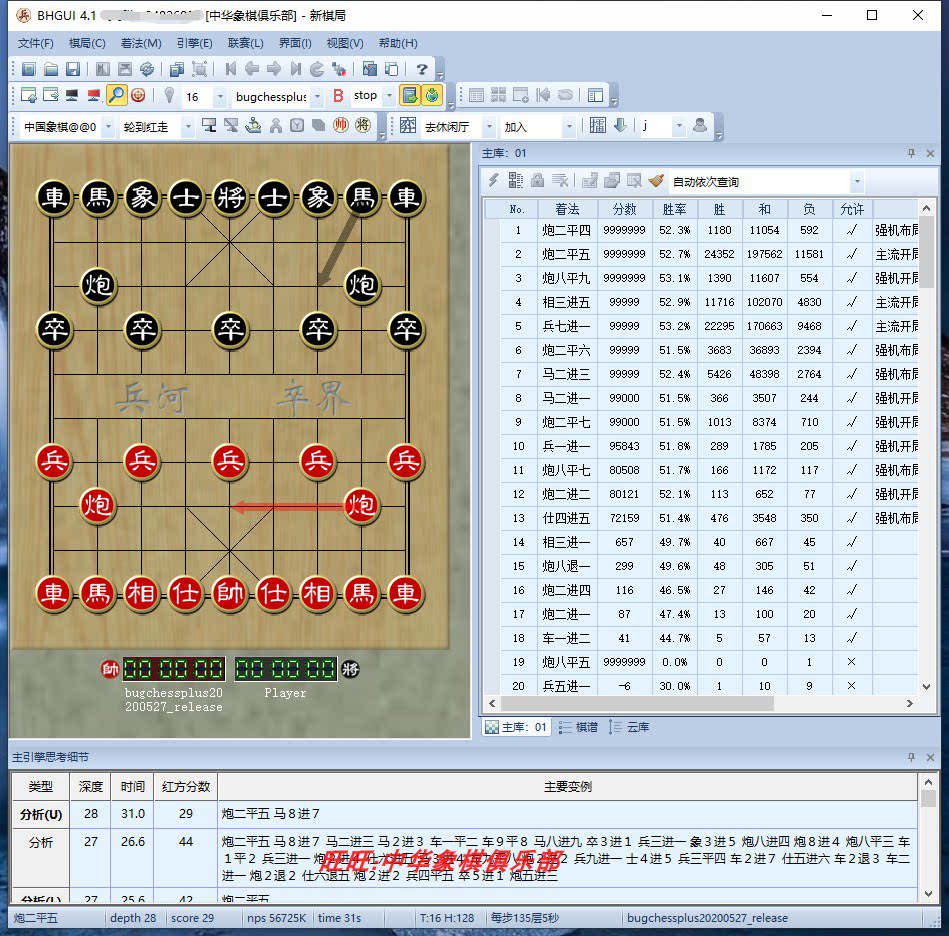Click the book table horizontal scrollbar
The width and height of the screenshot is (949, 936).
[x=637, y=703]
